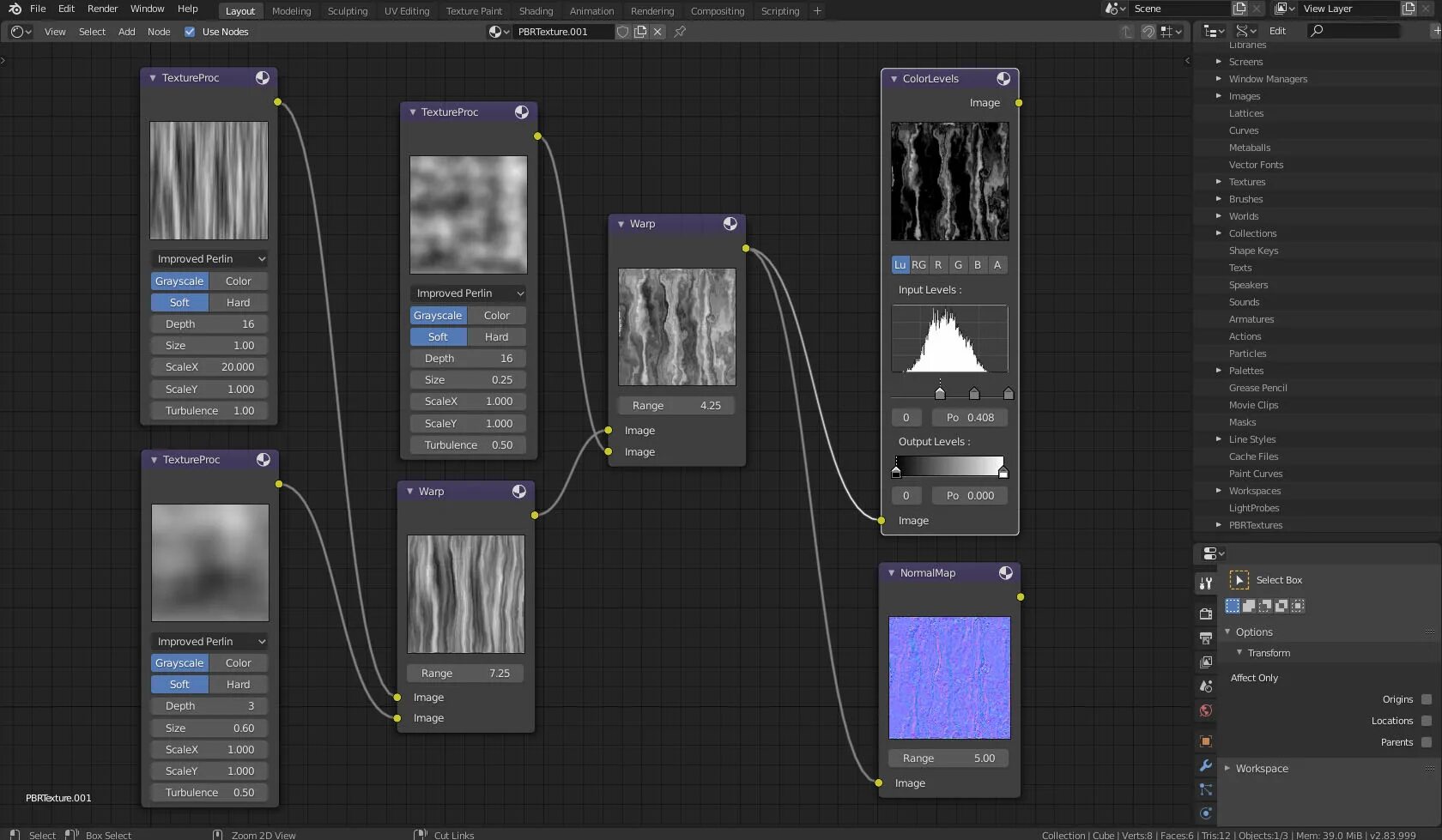1442x840 pixels.
Task: Unlink PBRTexture.001 with the X icon
Action: 657,32
